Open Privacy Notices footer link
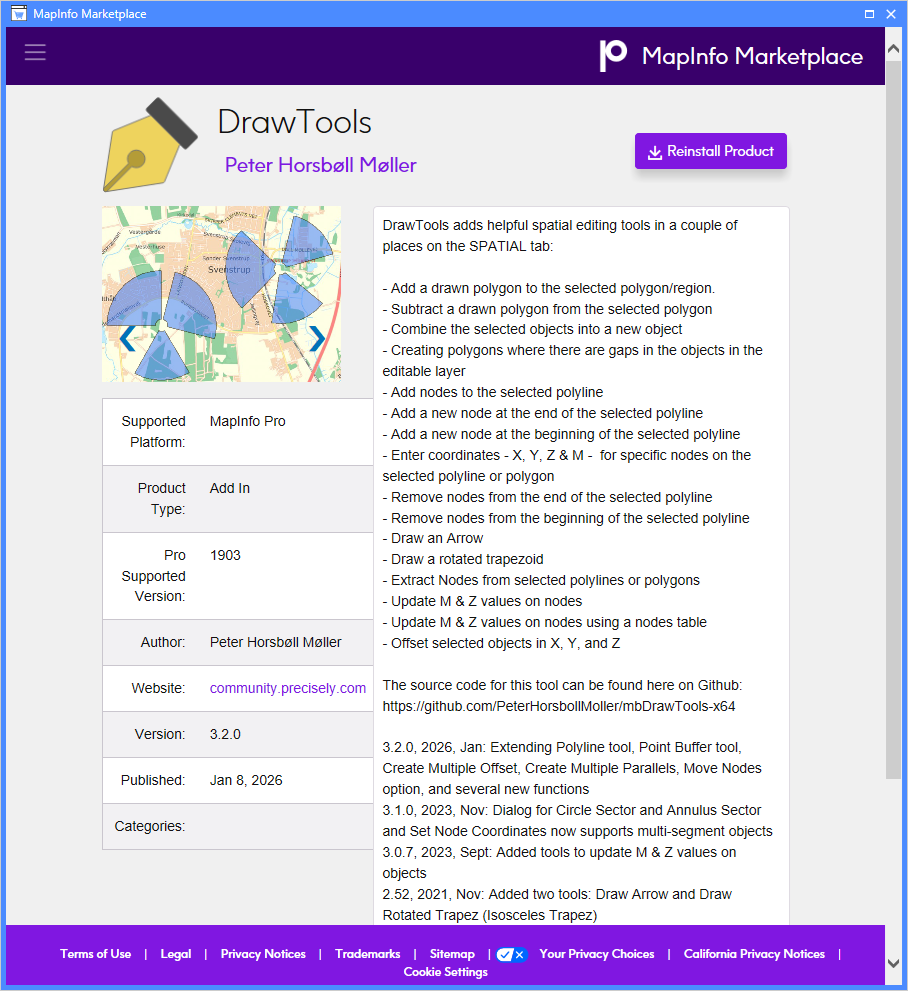 [x=263, y=954]
